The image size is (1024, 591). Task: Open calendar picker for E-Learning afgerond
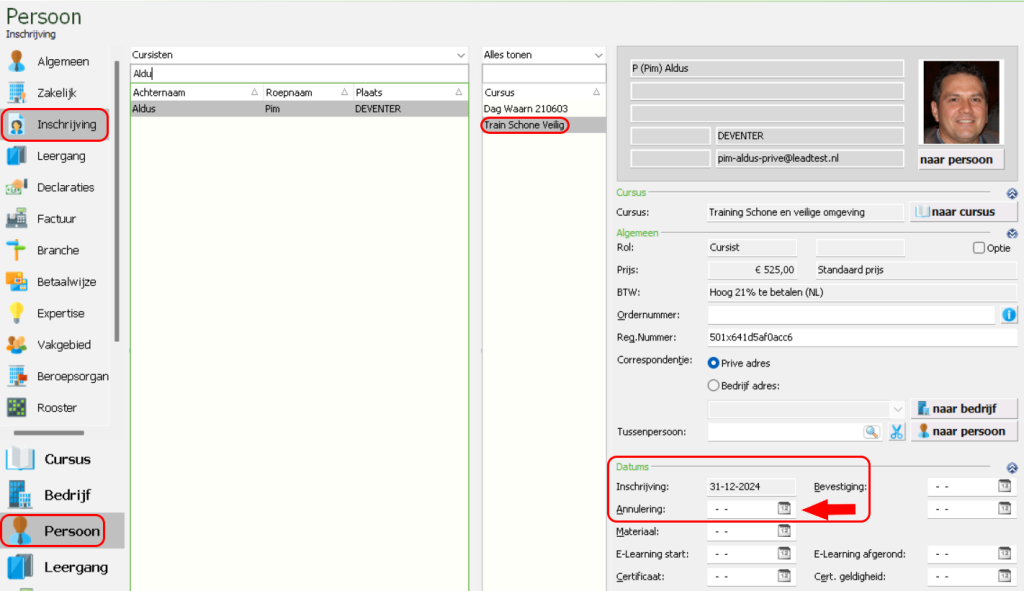click(x=1004, y=553)
